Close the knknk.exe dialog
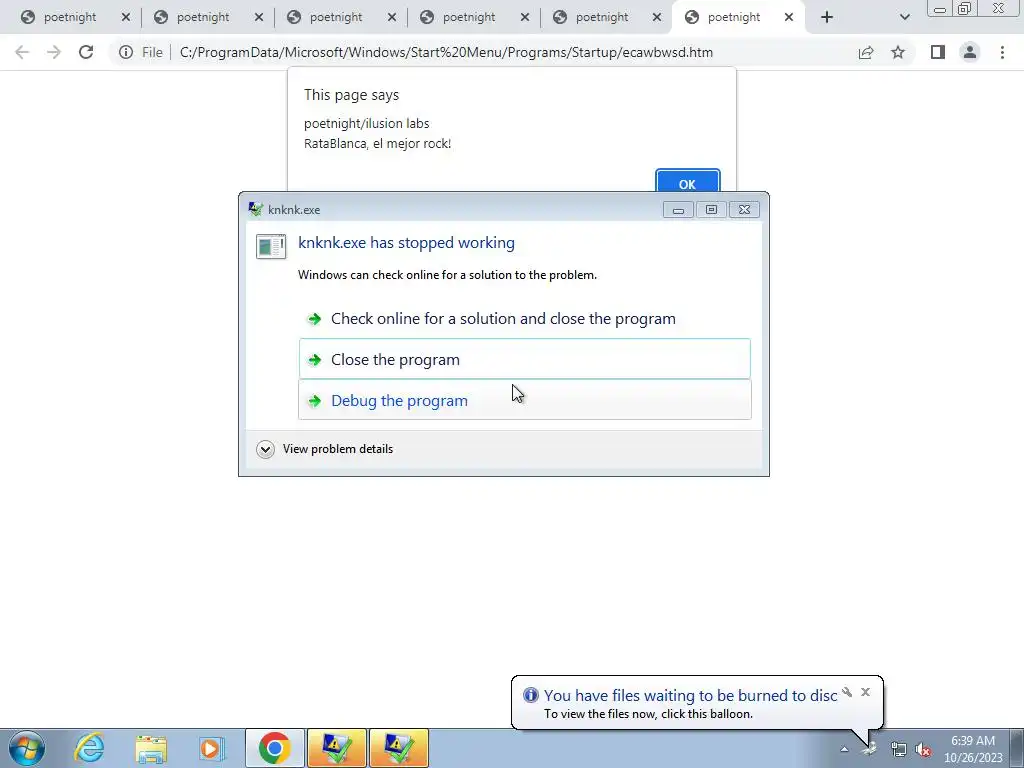1024x768 pixels. (x=744, y=210)
